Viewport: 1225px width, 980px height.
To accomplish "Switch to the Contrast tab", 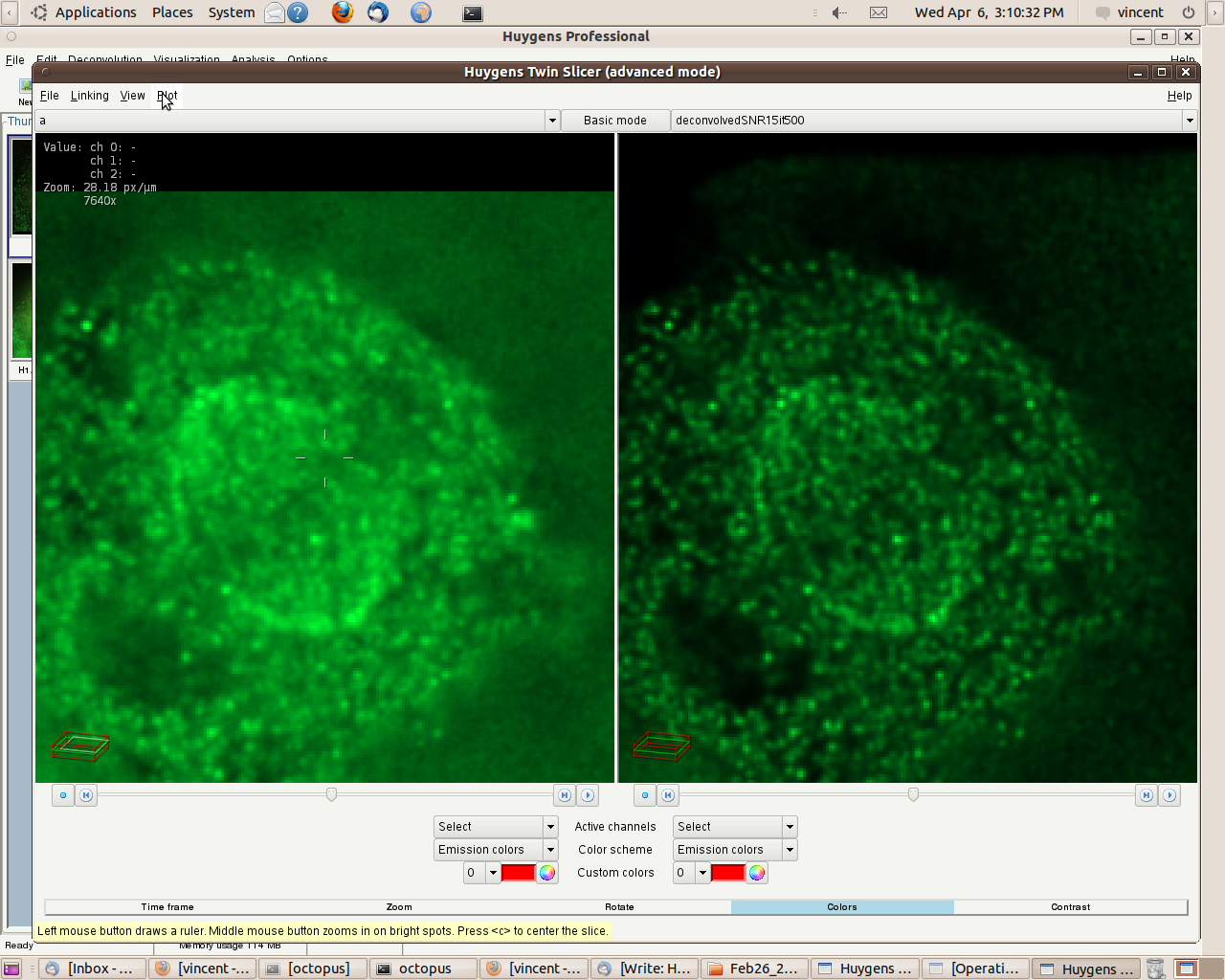I will point(1070,907).
